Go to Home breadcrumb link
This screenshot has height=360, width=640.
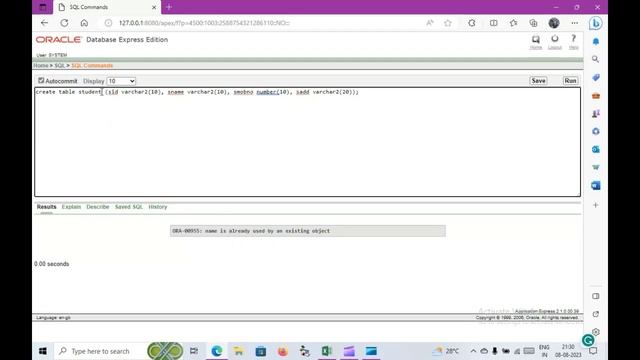click(x=41, y=65)
